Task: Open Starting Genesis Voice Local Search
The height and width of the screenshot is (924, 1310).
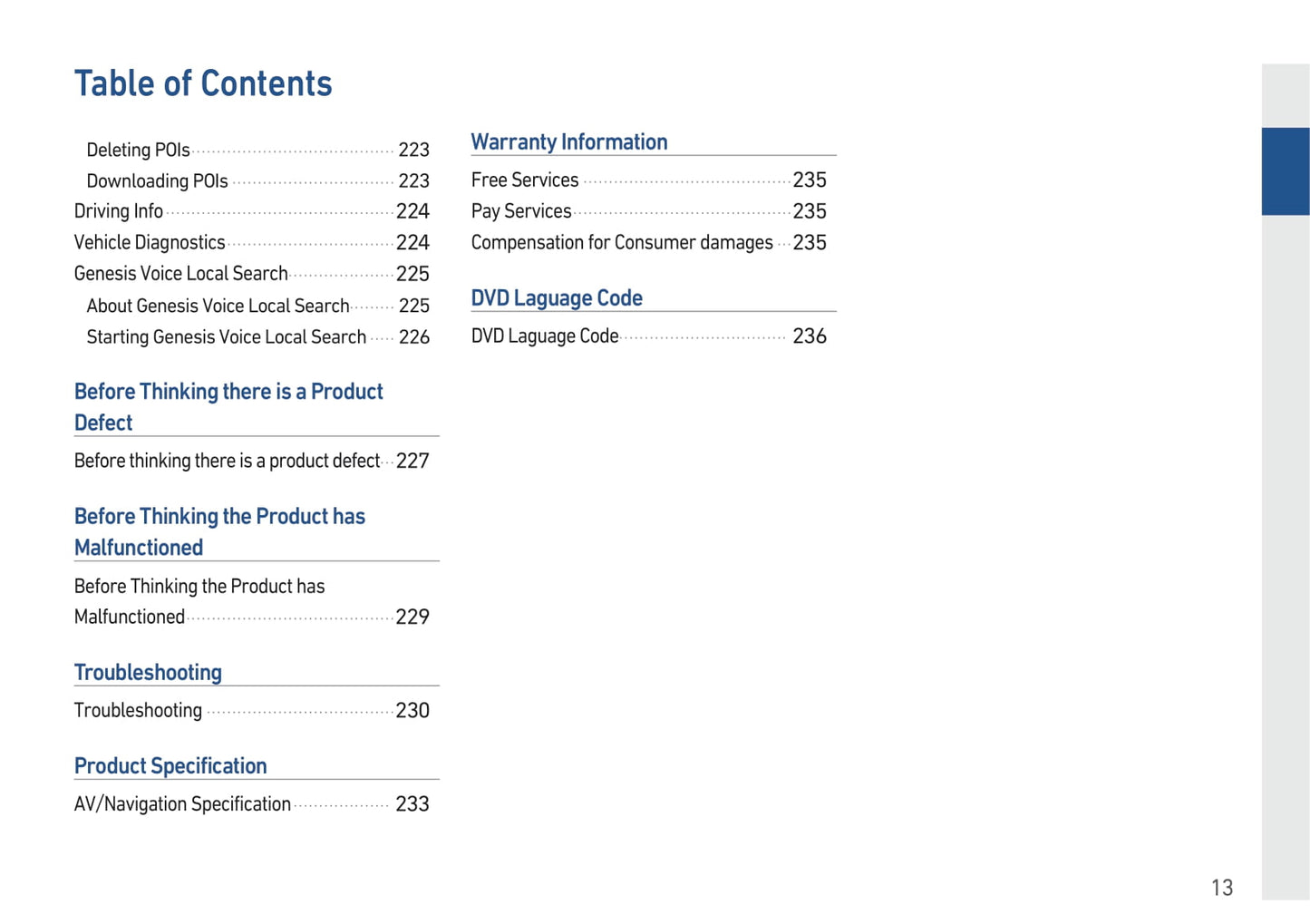Action: click(227, 337)
